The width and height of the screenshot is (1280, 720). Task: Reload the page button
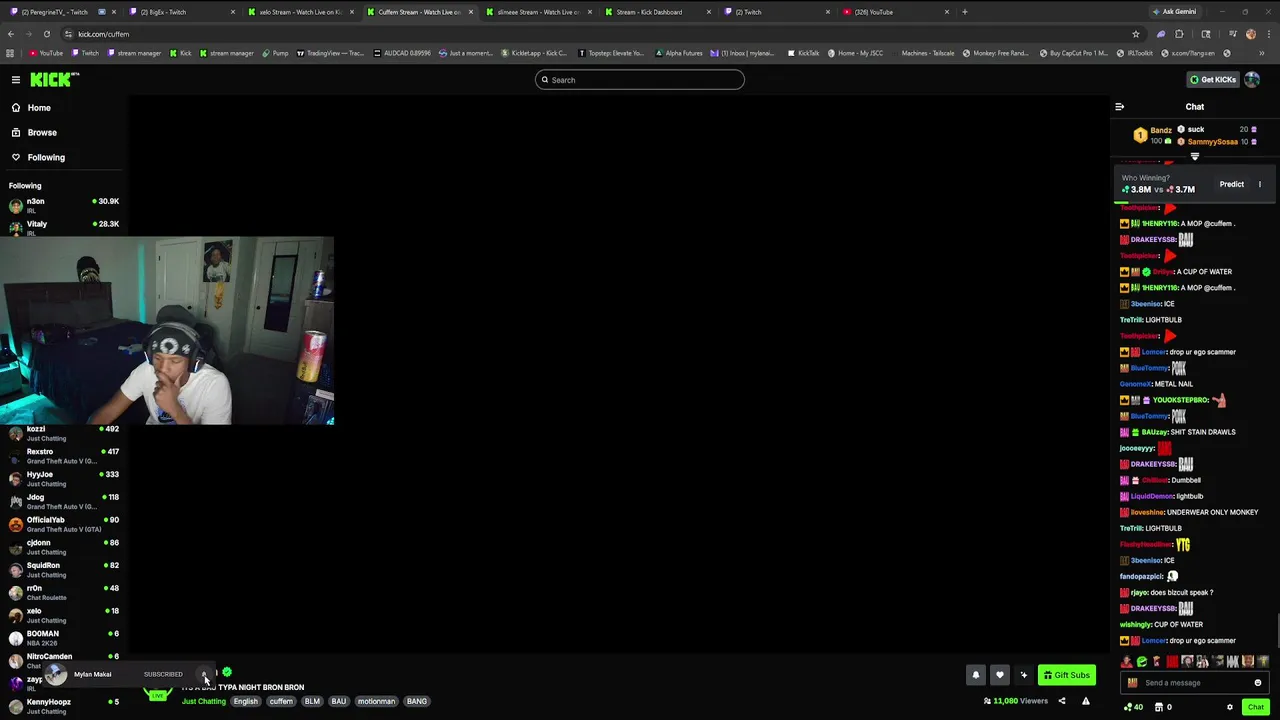(47, 34)
